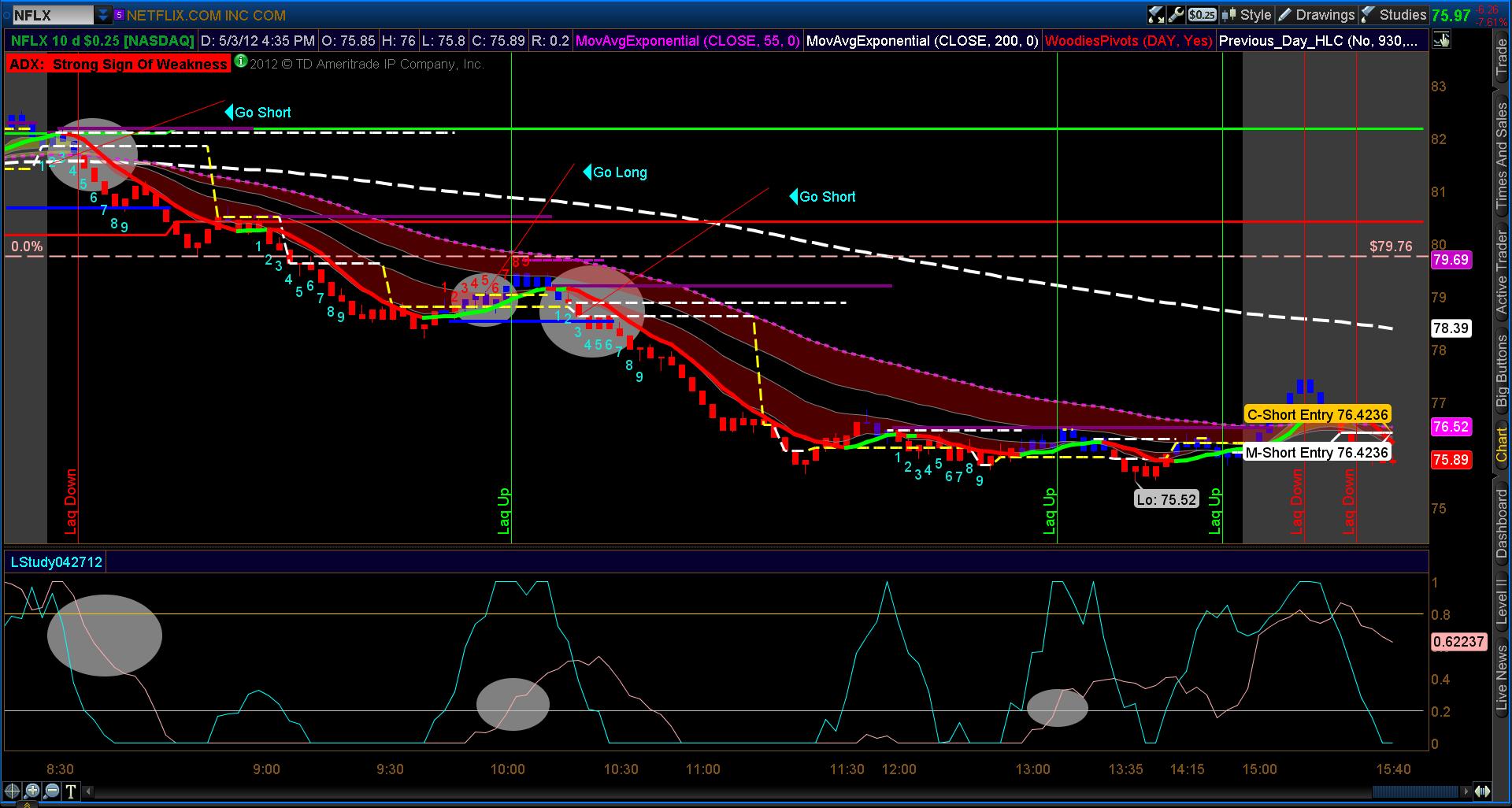Viewport: 1512px width, 808px height.
Task: Switch to the Big Buttons tab
Action: point(1502,370)
